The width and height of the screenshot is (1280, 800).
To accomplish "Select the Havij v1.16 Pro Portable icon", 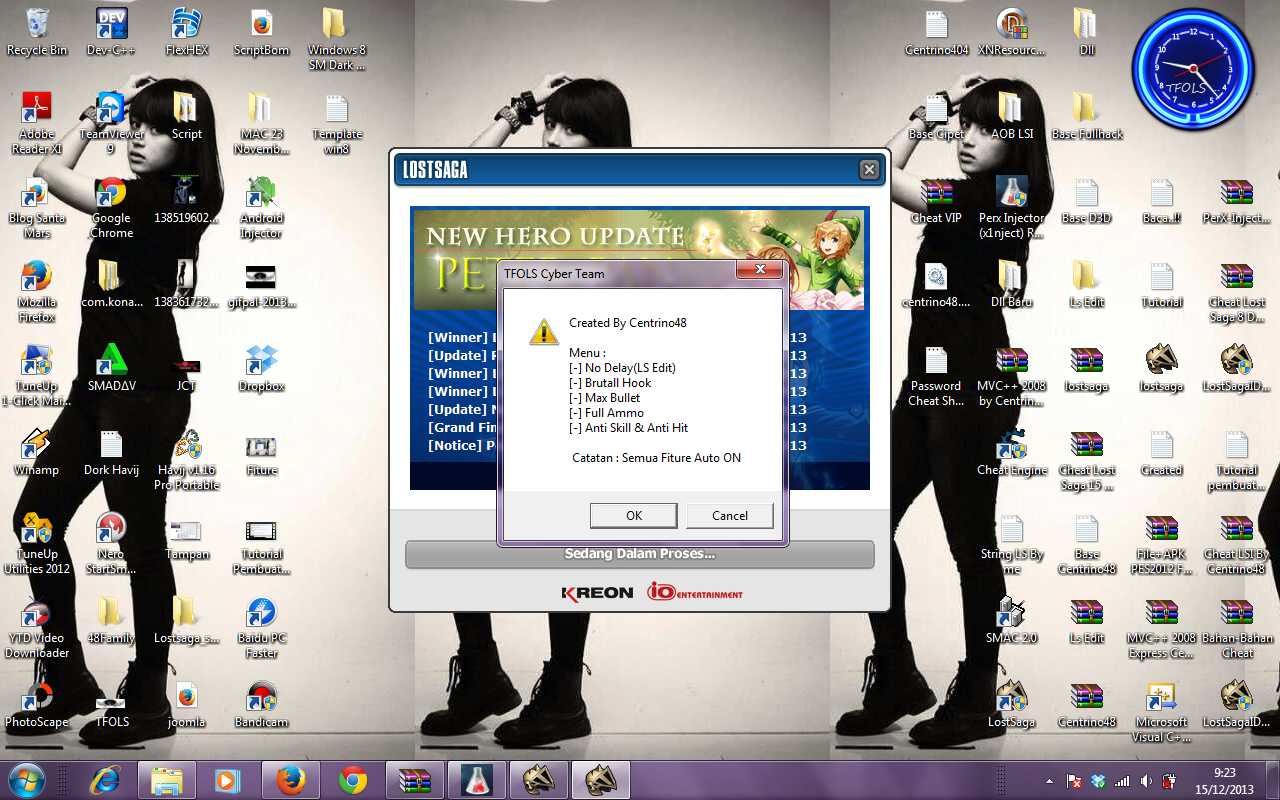I will click(x=186, y=460).
